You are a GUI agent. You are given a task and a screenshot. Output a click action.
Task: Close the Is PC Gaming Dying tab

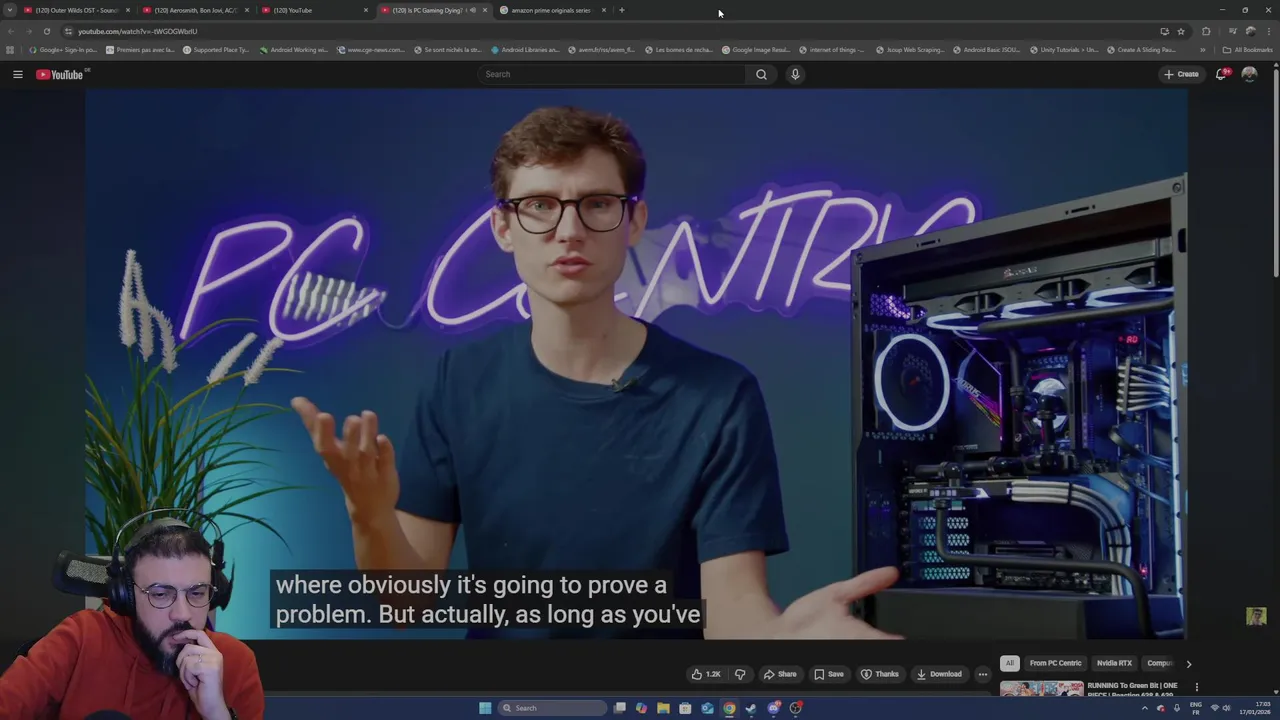coord(485,10)
